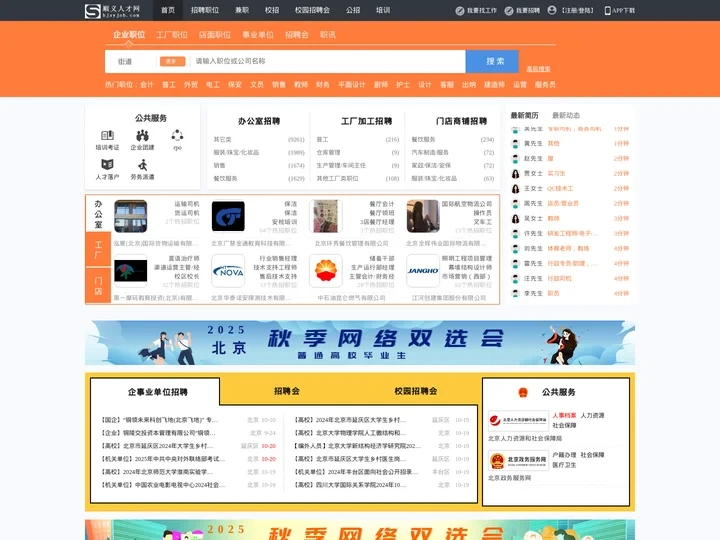Screen dimensions: 720x540
Task: Open the rpo service icon
Action: coord(177,135)
